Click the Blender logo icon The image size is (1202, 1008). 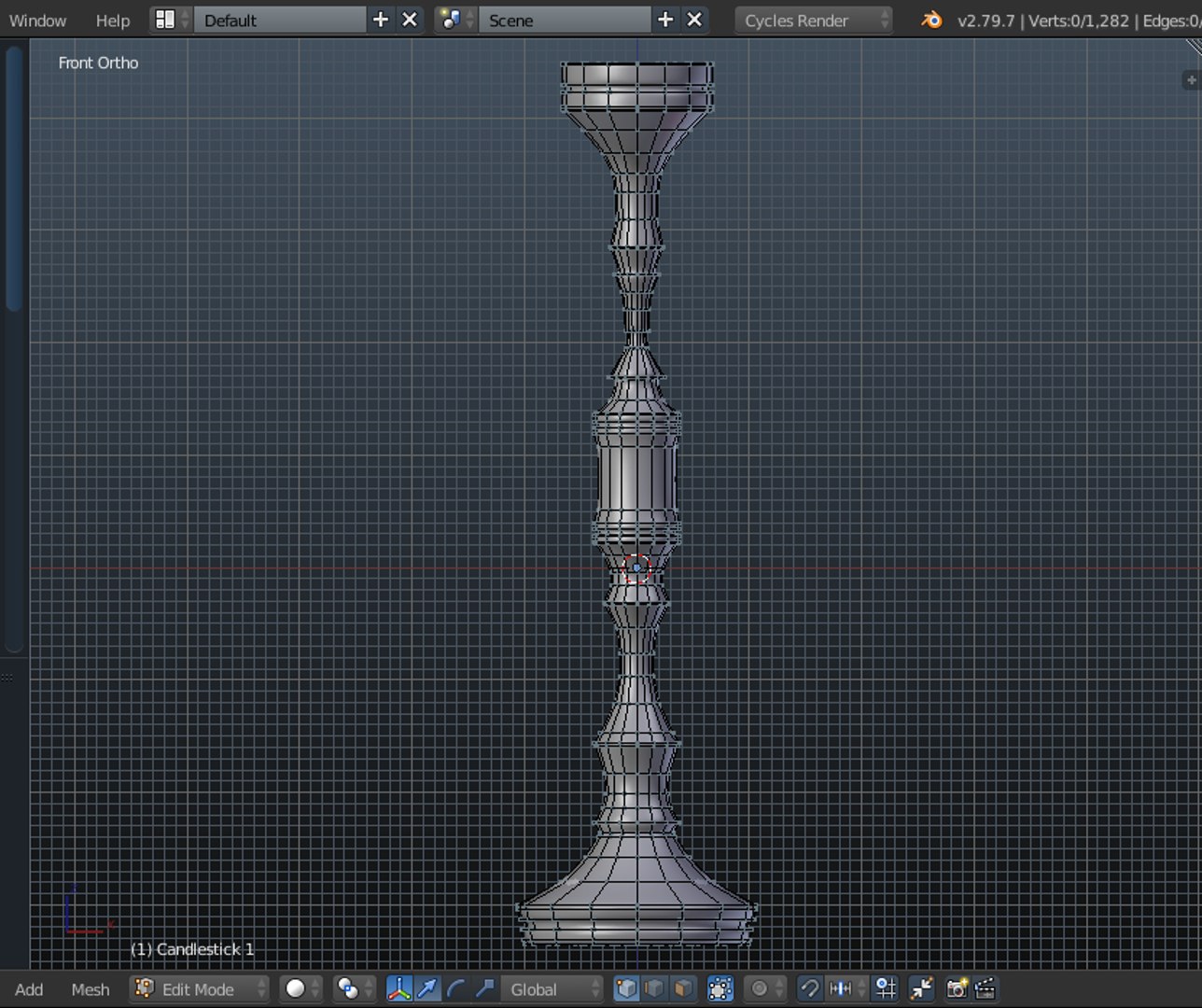click(931, 20)
